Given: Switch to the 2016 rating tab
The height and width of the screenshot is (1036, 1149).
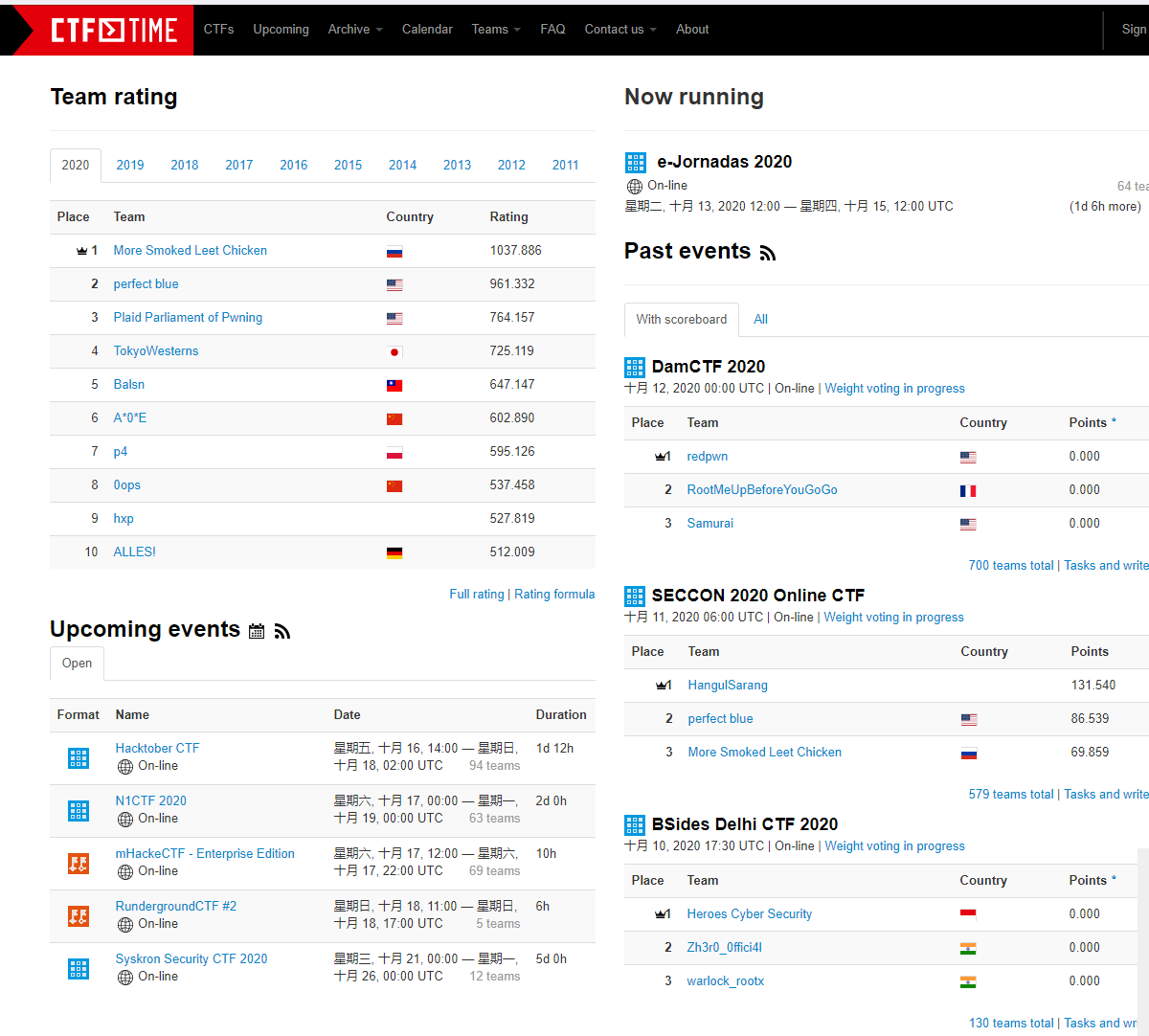Looking at the screenshot, I should click(294, 166).
